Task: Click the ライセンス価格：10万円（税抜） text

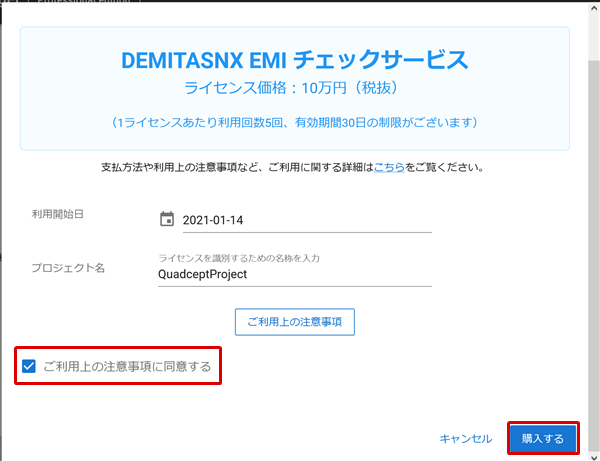Action: [x=292, y=88]
